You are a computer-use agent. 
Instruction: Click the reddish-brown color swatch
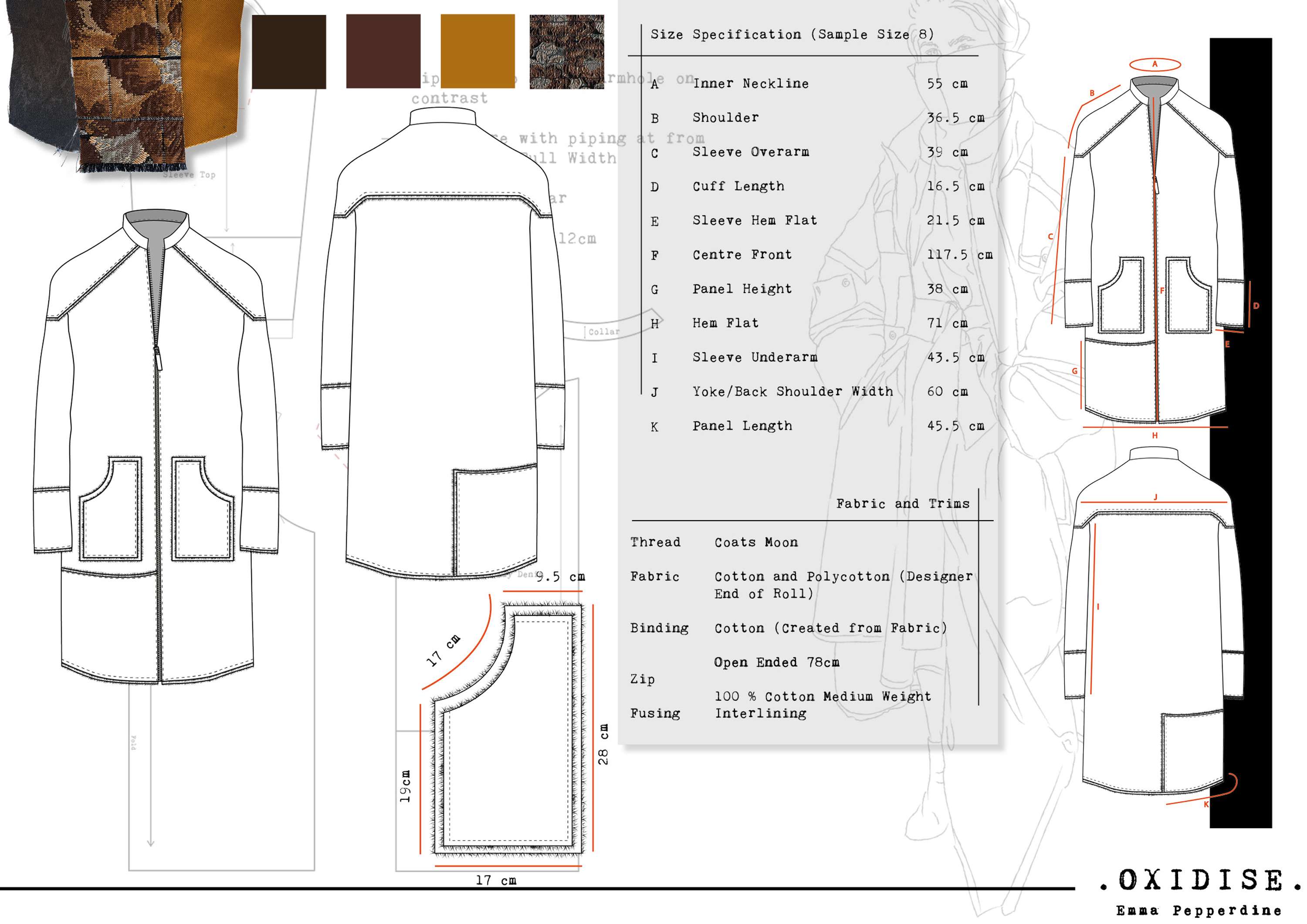[x=383, y=51]
